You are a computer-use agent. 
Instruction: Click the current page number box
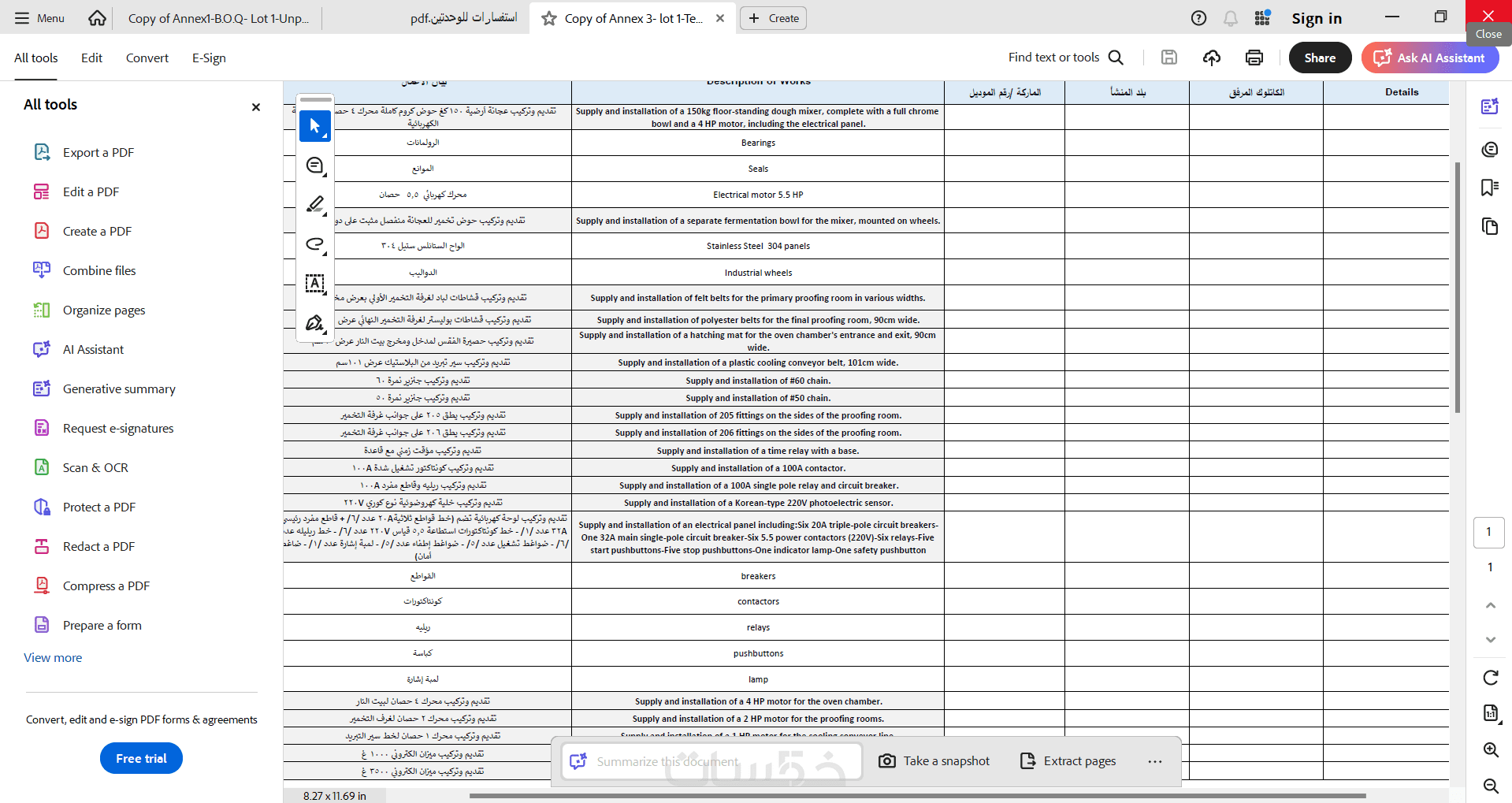[x=1489, y=532]
